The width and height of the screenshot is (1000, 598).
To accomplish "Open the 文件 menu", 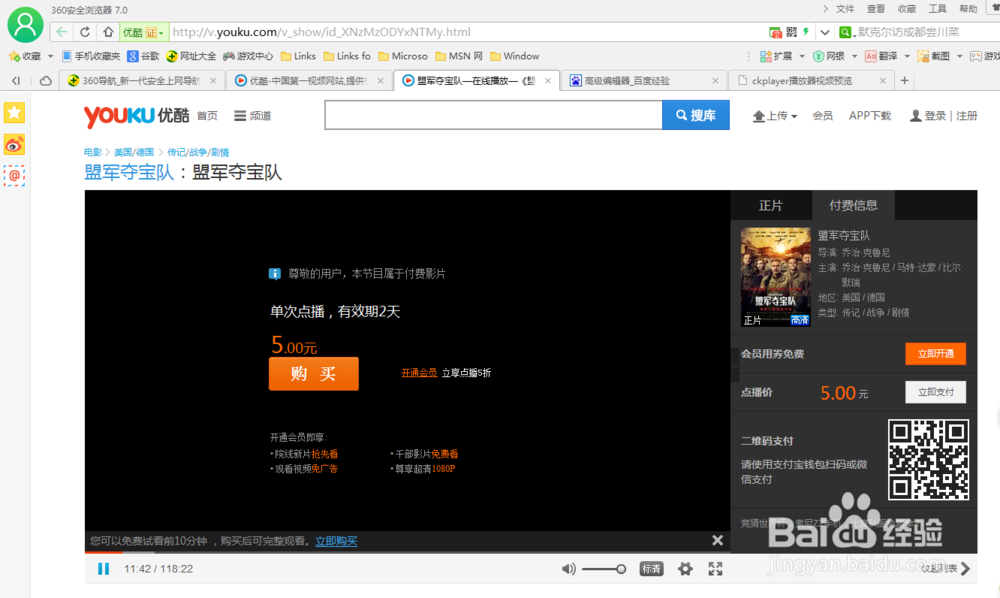I will click(845, 8).
